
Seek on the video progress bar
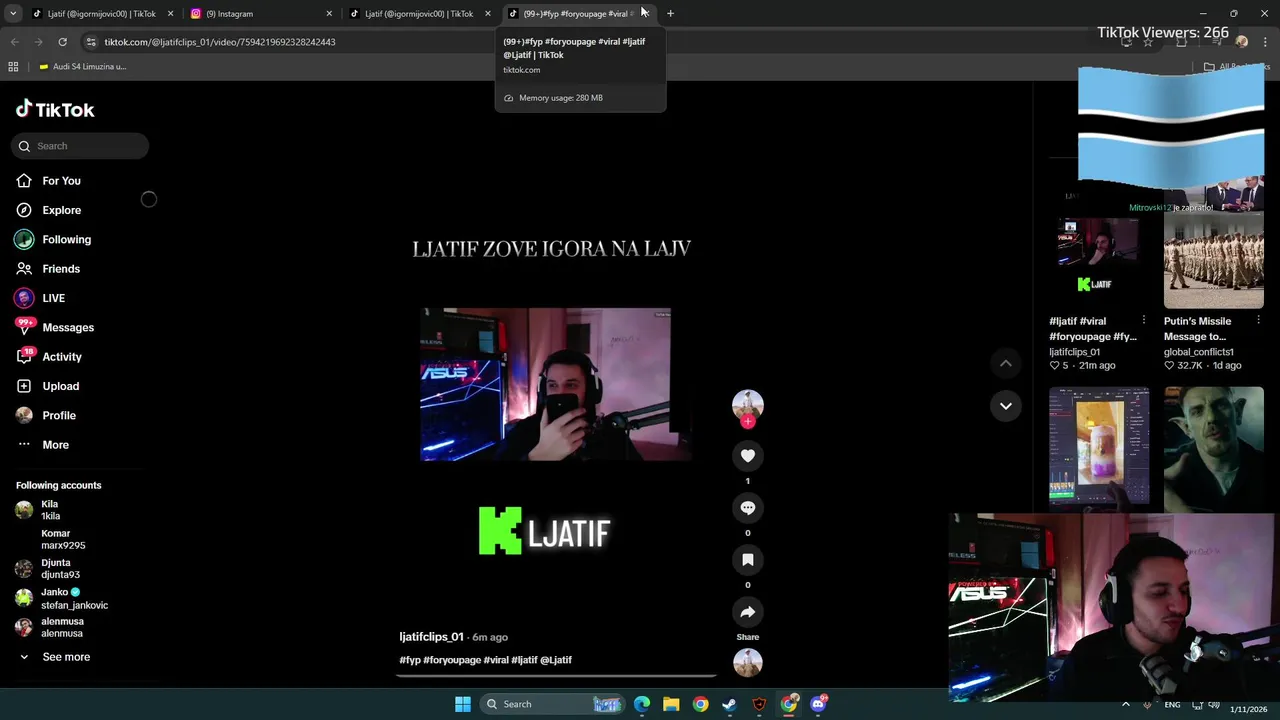(556, 675)
